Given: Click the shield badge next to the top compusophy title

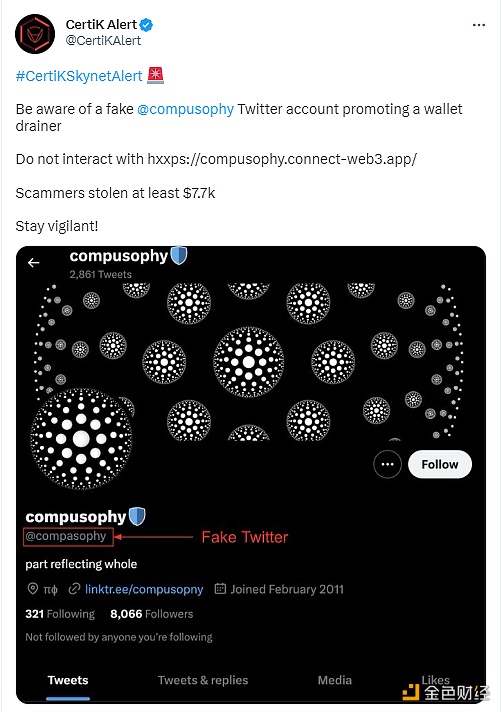Looking at the screenshot, I should point(179,255).
